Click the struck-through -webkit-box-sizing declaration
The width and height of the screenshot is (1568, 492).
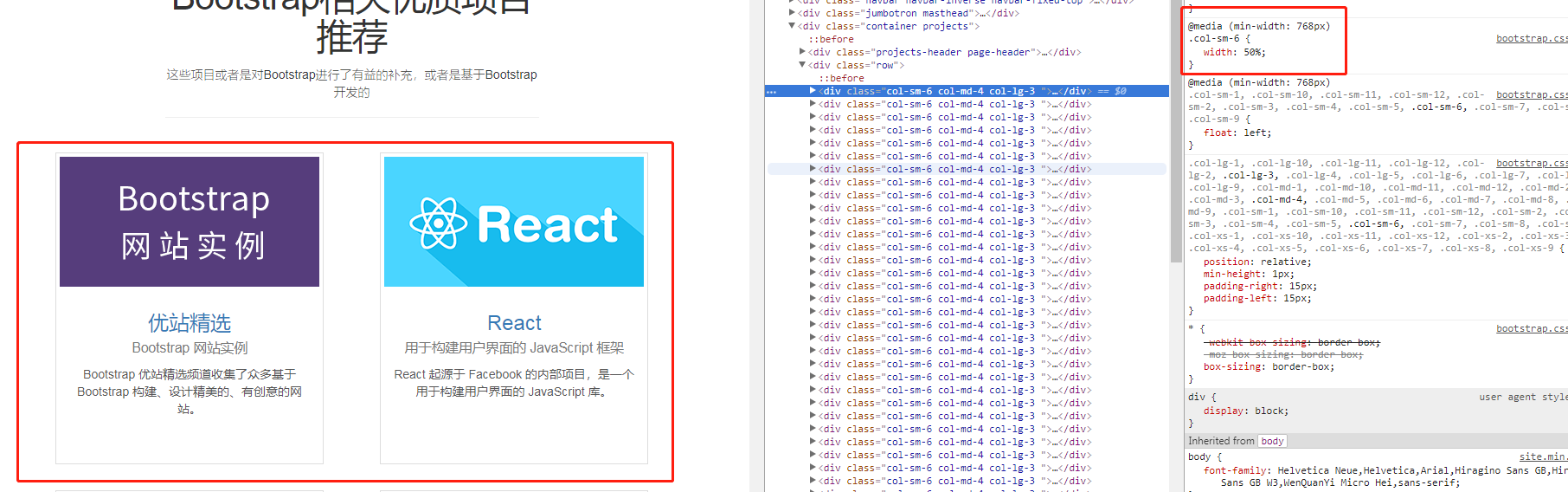tap(1292, 342)
